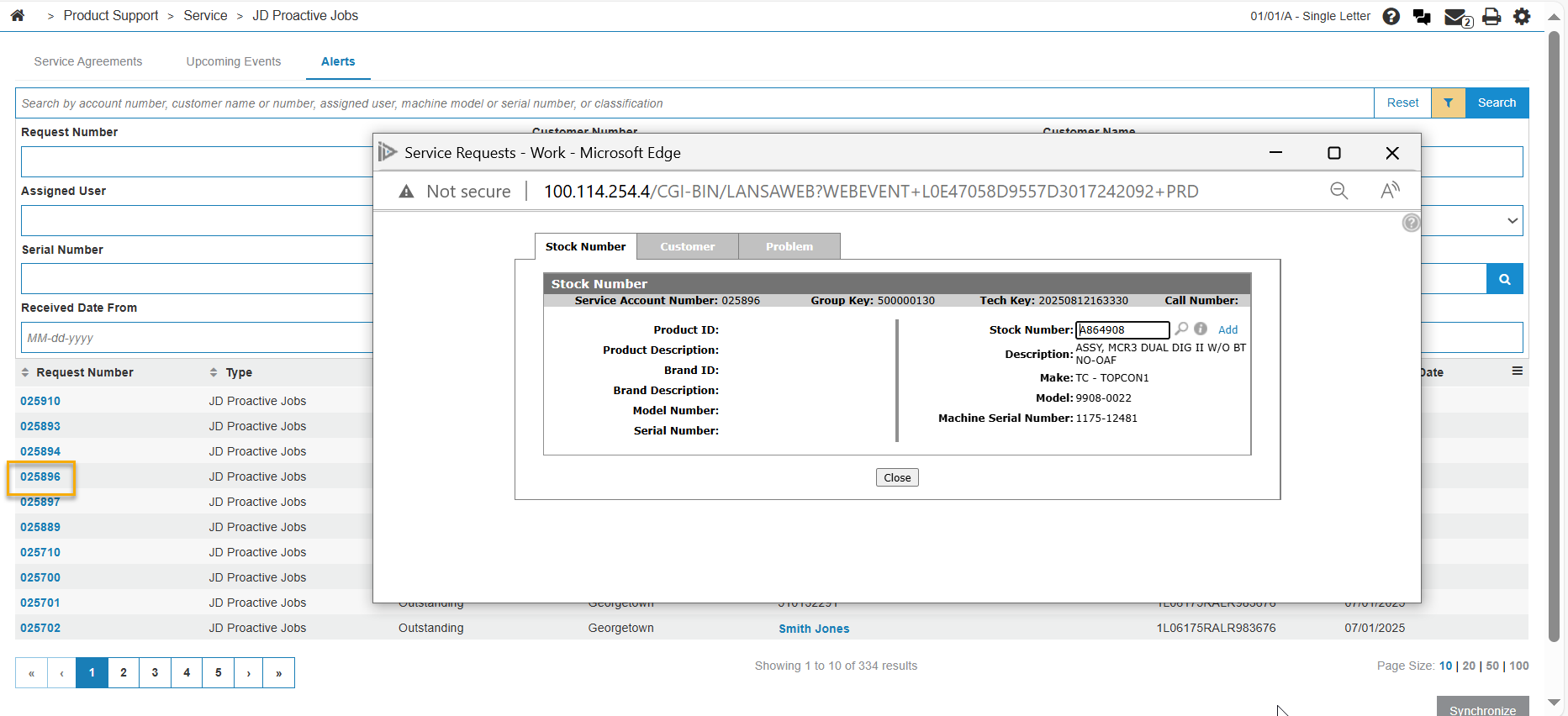Click the yellow filter funnel icon

pyautogui.click(x=1448, y=103)
